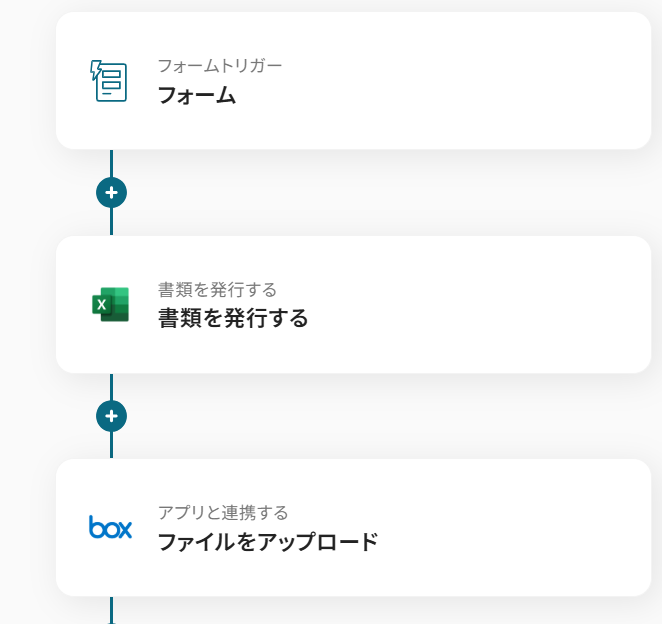
Task: Click connector line just above the Excel card
Action: [111, 222]
